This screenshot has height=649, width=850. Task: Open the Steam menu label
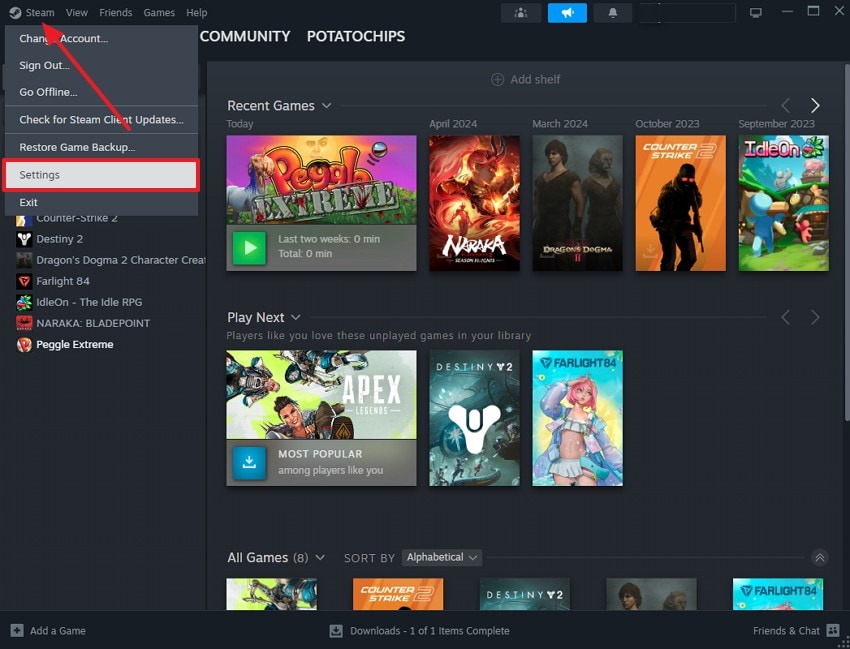40,12
